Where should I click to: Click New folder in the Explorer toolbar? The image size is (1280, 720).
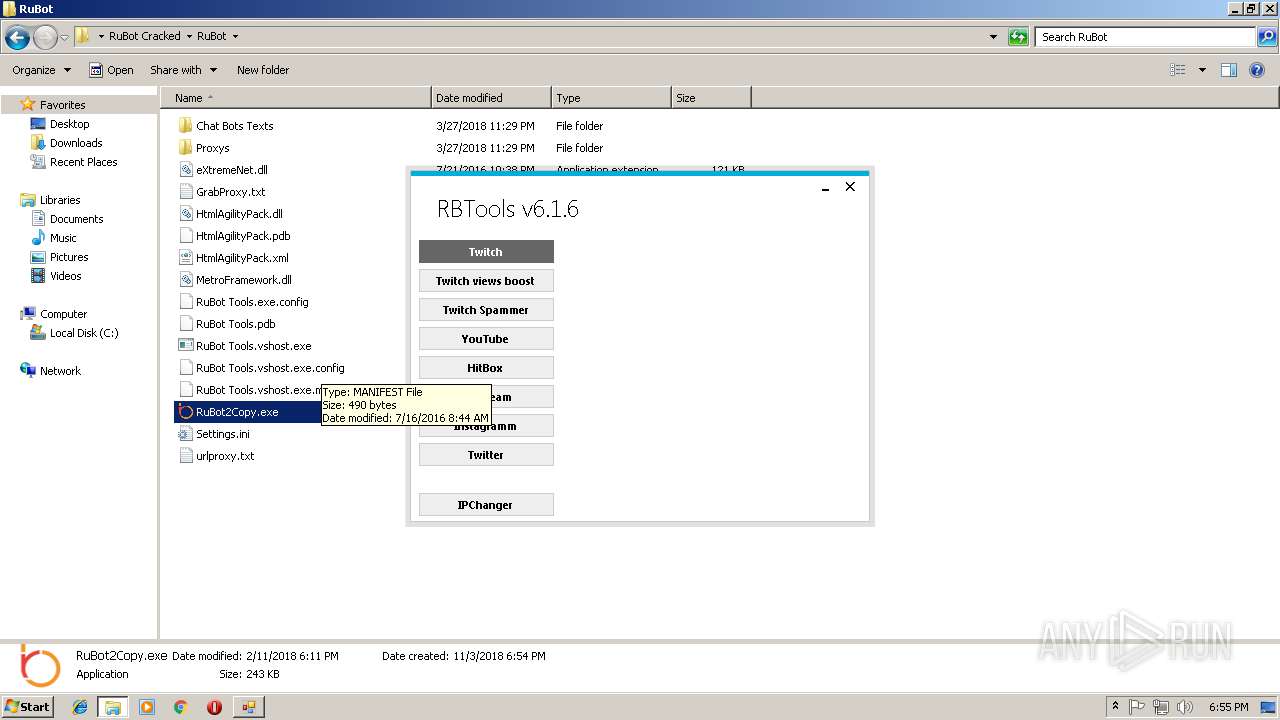[x=263, y=70]
